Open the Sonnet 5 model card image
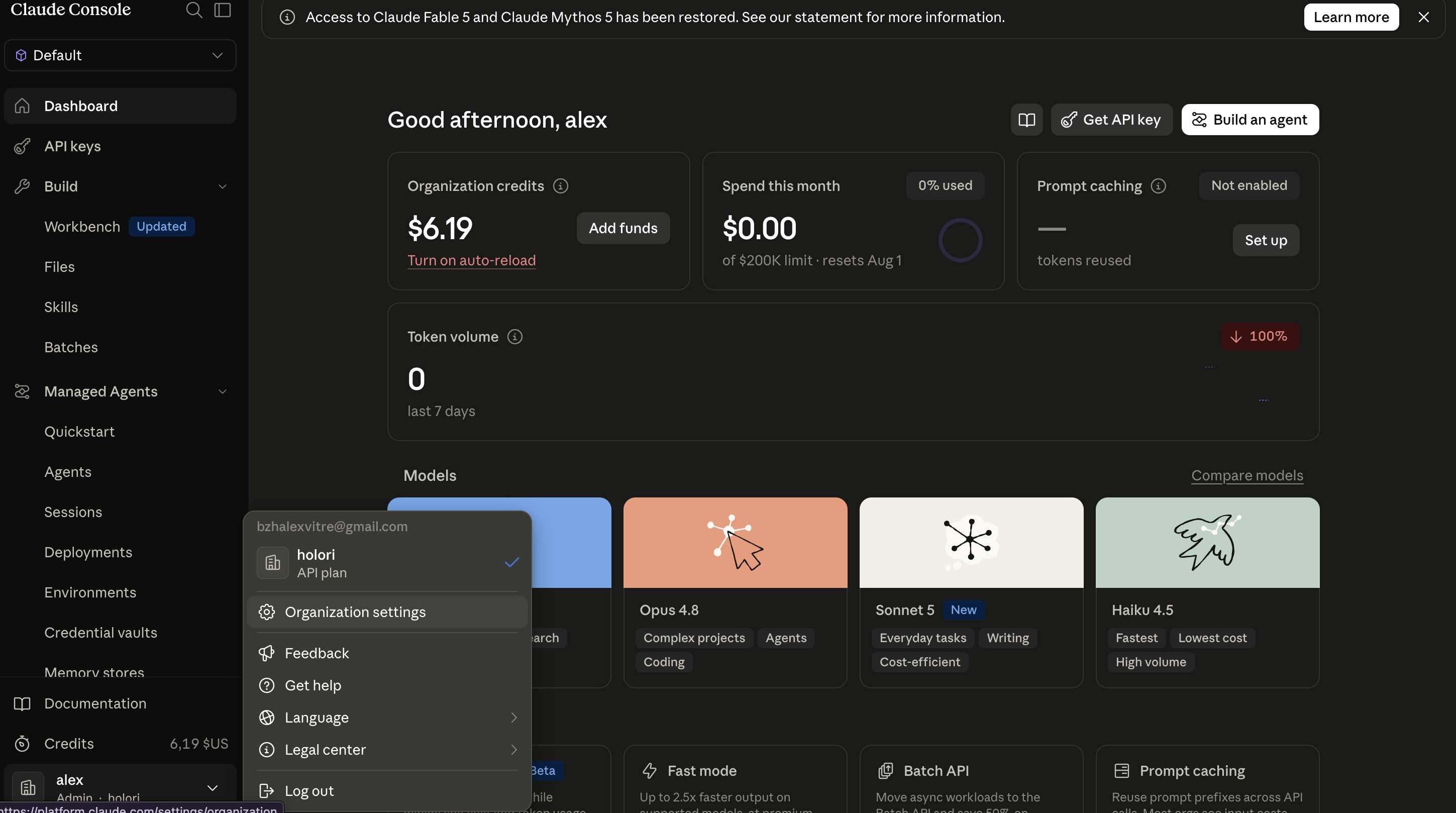This screenshot has width=1456, height=813. (x=971, y=543)
